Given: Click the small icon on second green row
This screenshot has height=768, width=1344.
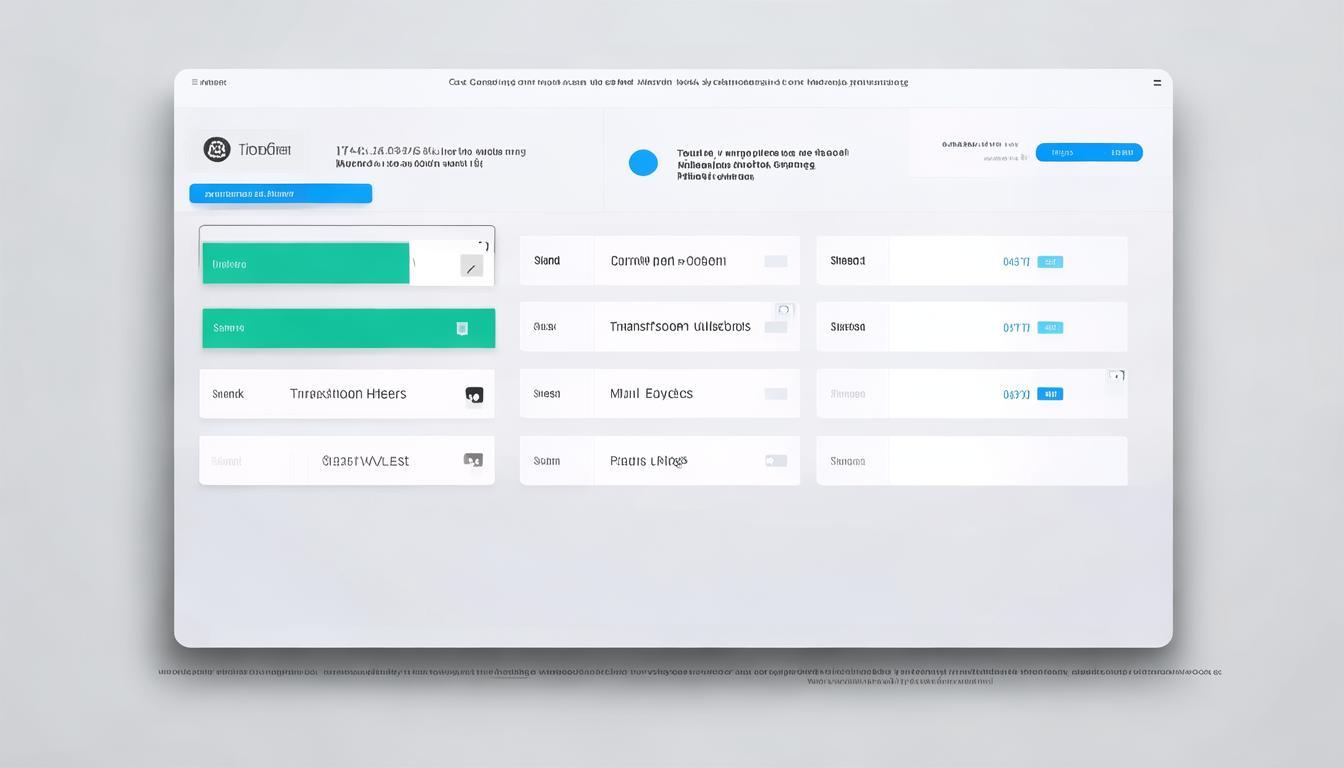Looking at the screenshot, I should [x=461, y=328].
